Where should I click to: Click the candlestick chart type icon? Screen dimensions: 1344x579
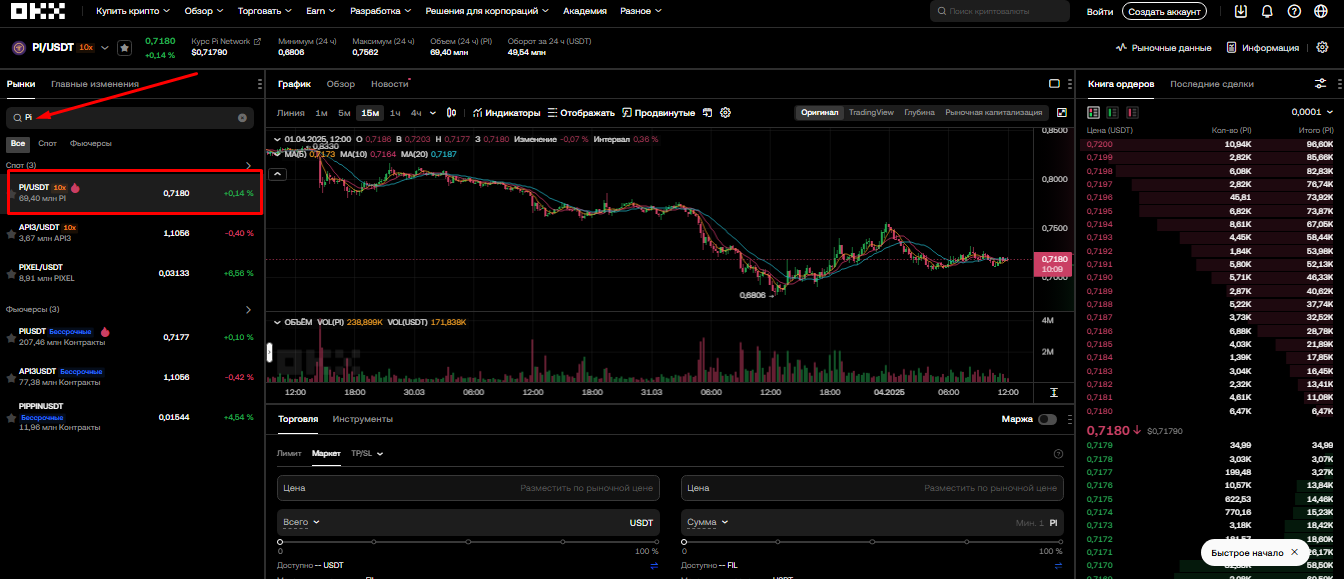(x=452, y=113)
